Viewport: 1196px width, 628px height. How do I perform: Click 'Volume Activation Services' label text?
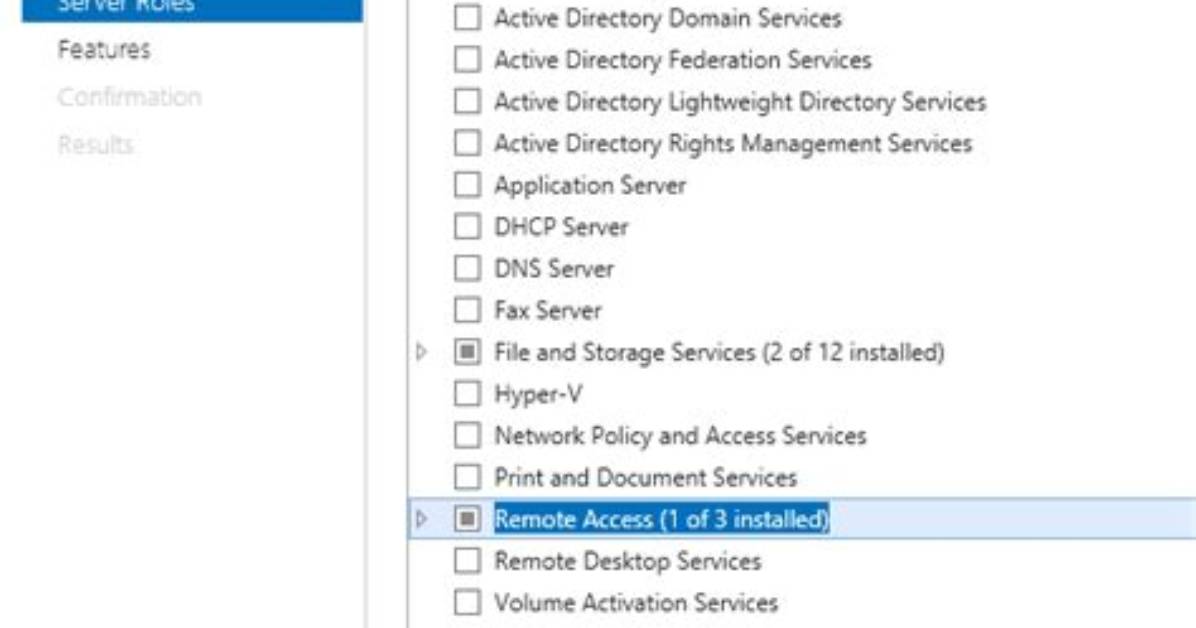coord(636,603)
